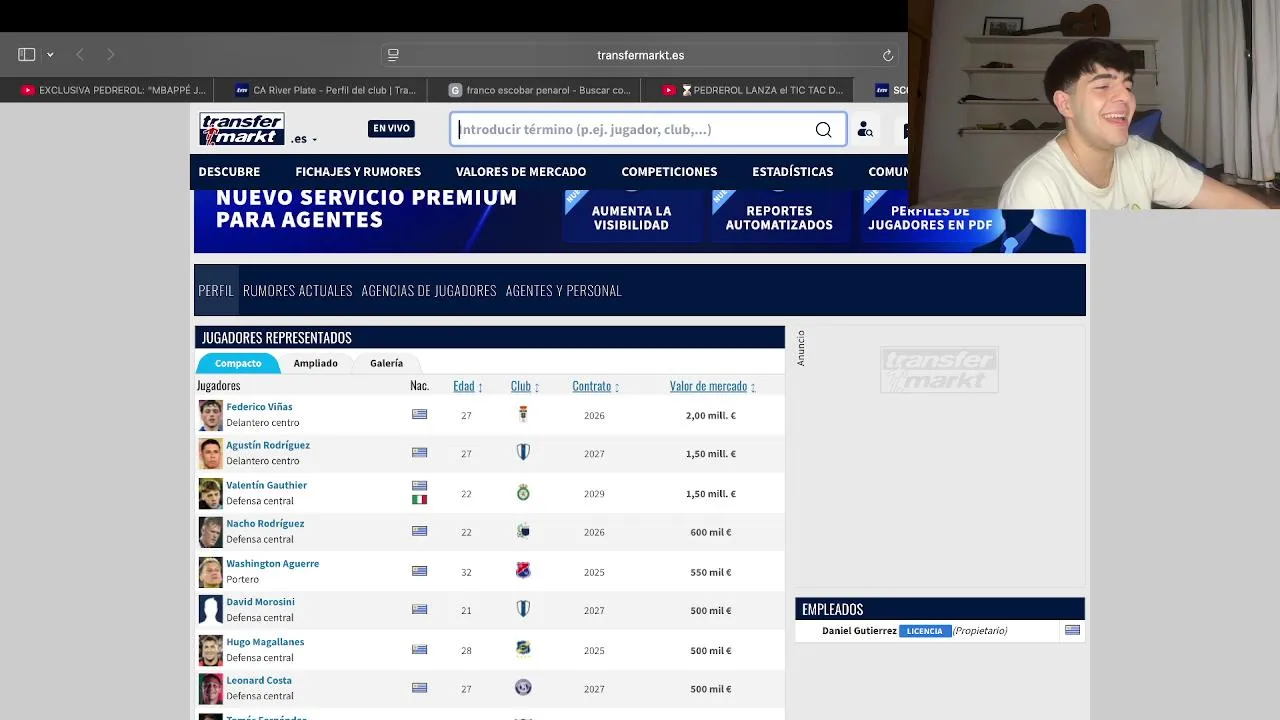The width and height of the screenshot is (1280, 720).
Task: Click the magnifier search icon
Action: tap(823, 129)
